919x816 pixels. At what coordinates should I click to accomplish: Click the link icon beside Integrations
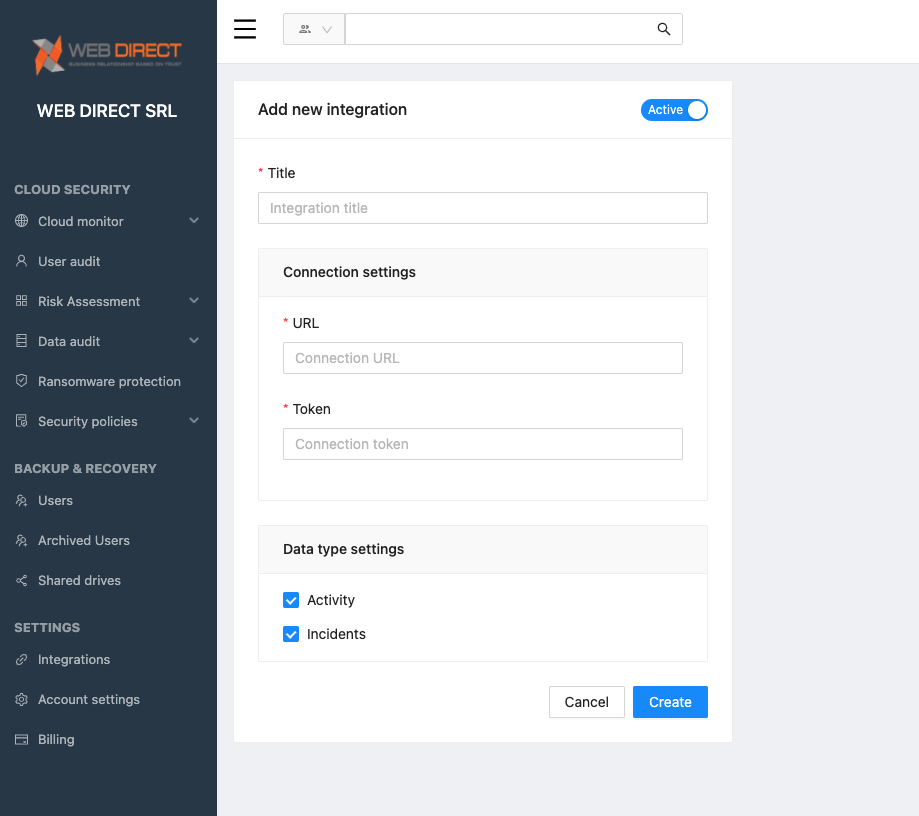click(22, 659)
